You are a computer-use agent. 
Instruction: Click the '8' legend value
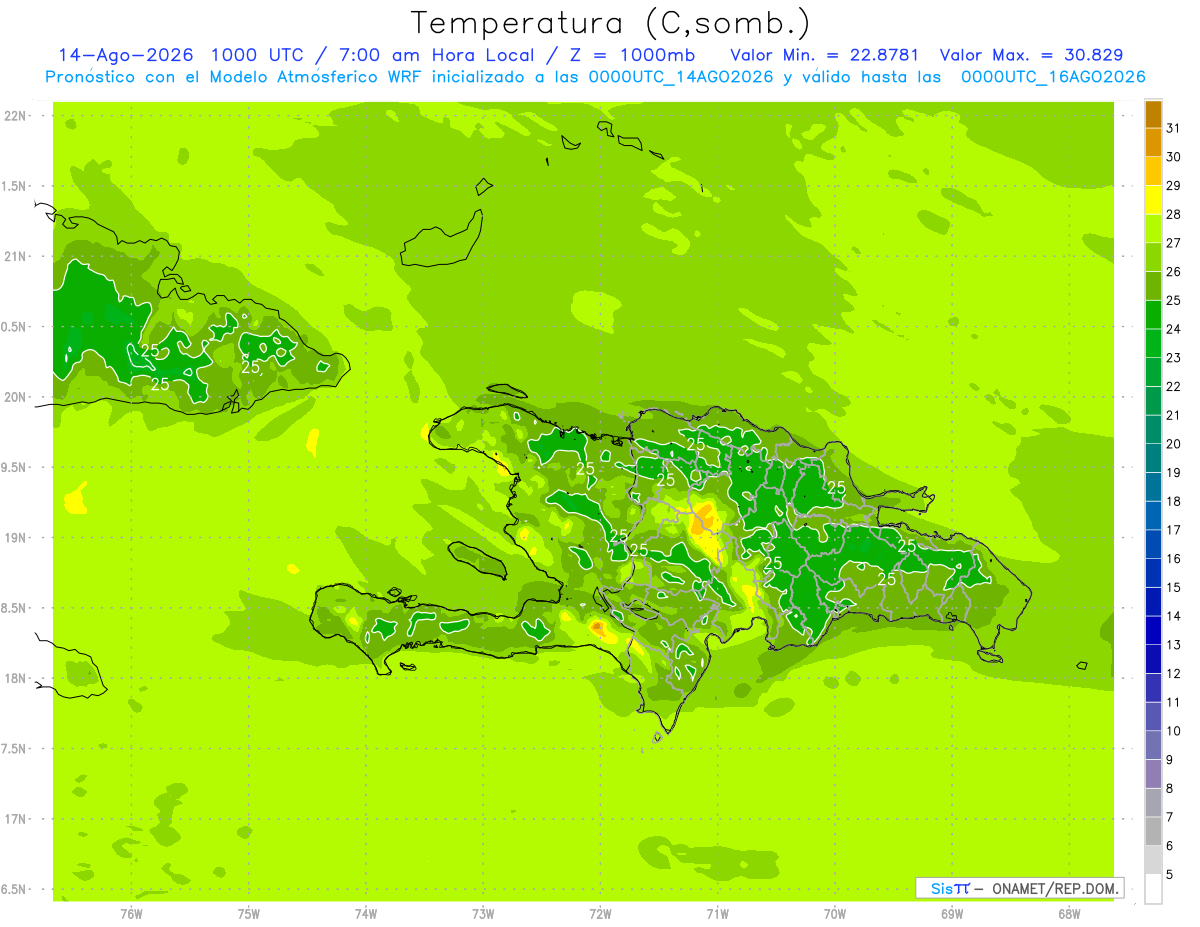coord(1169,788)
